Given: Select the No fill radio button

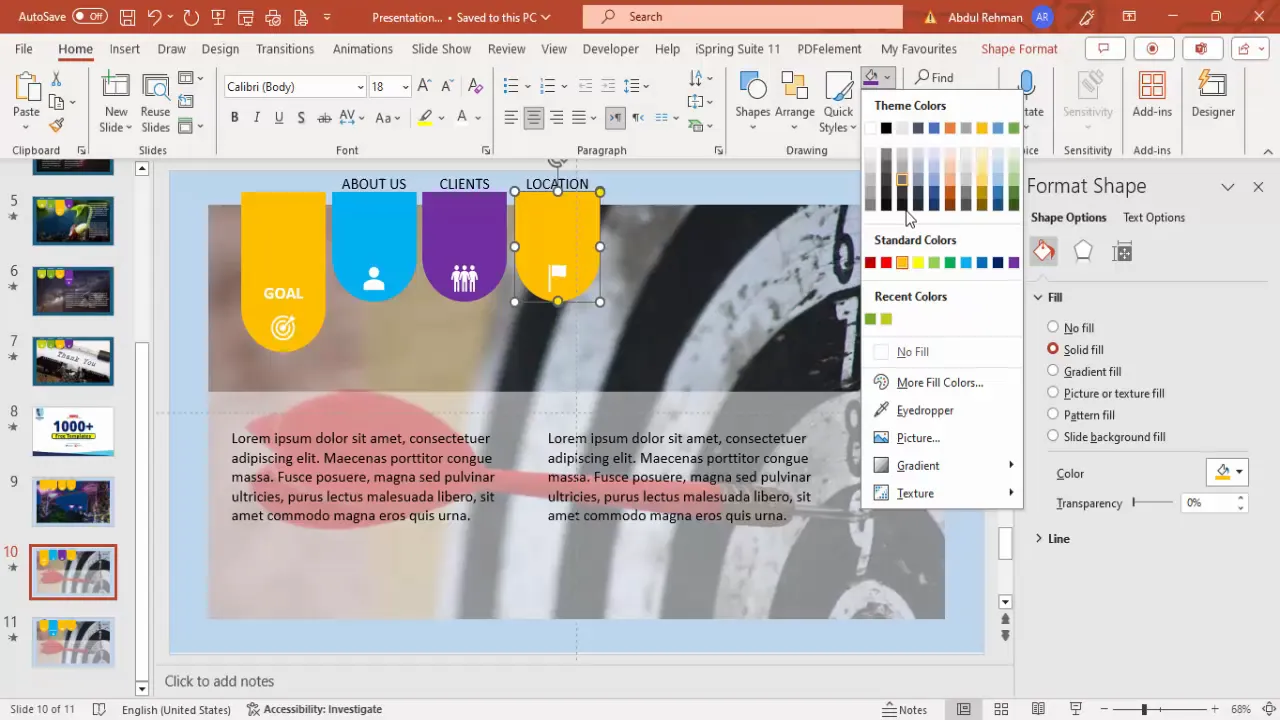Looking at the screenshot, I should tap(1053, 327).
